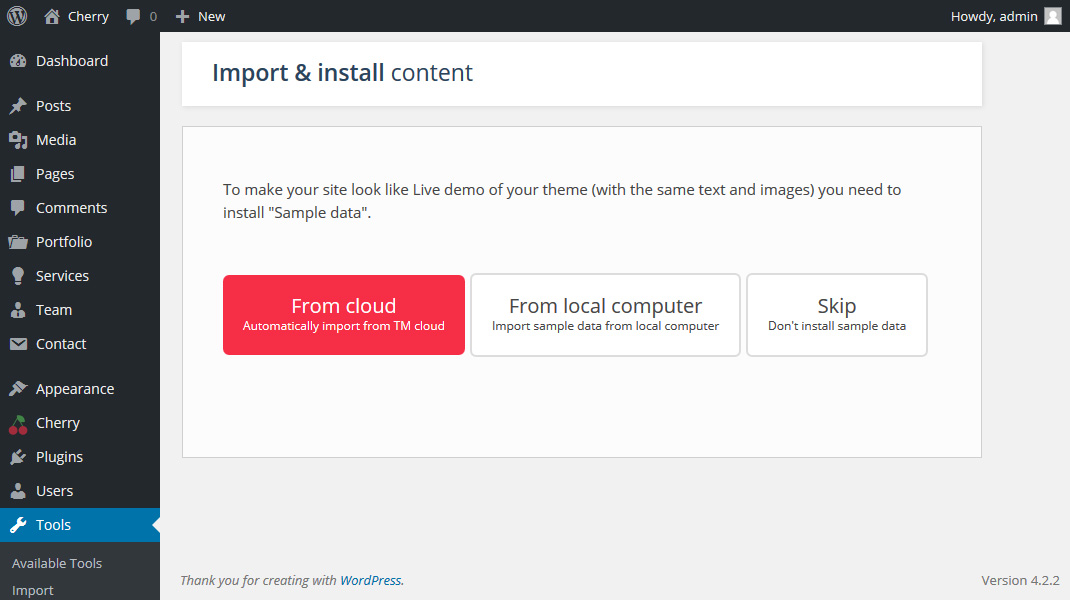
Task: Open Users menu label
Action: click(x=55, y=491)
